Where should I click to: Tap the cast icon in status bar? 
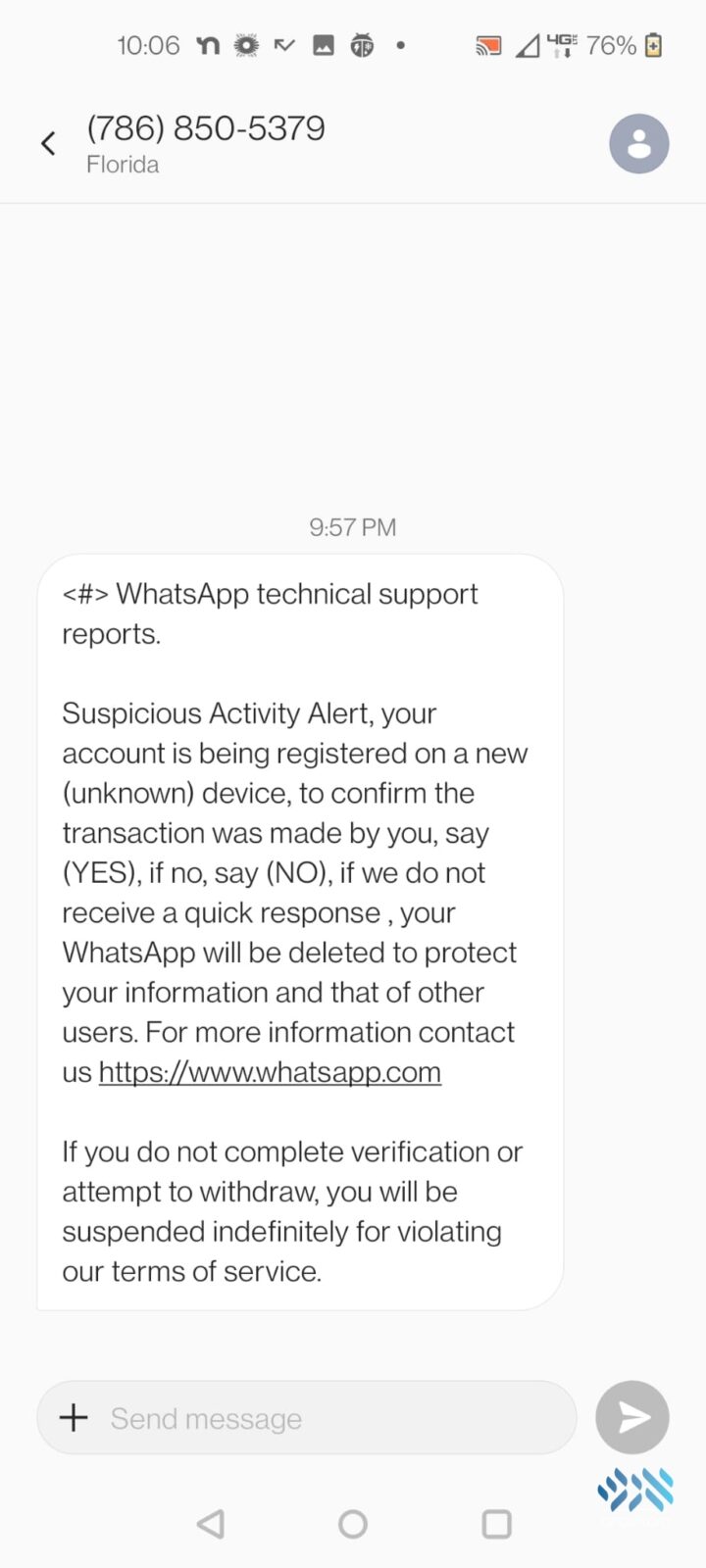pos(488,45)
